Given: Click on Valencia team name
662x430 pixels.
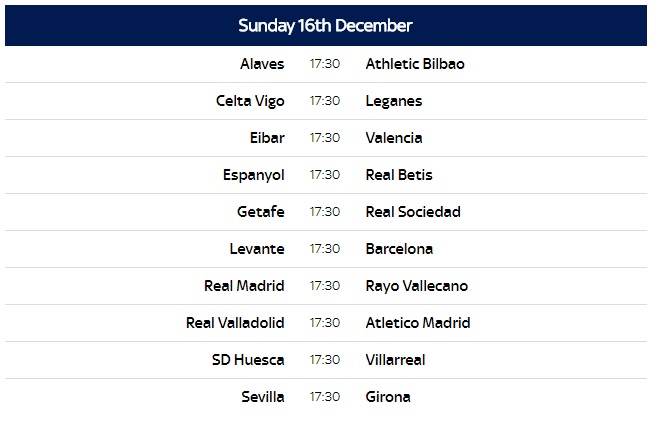Looking at the screenshot, I should 394,138.
